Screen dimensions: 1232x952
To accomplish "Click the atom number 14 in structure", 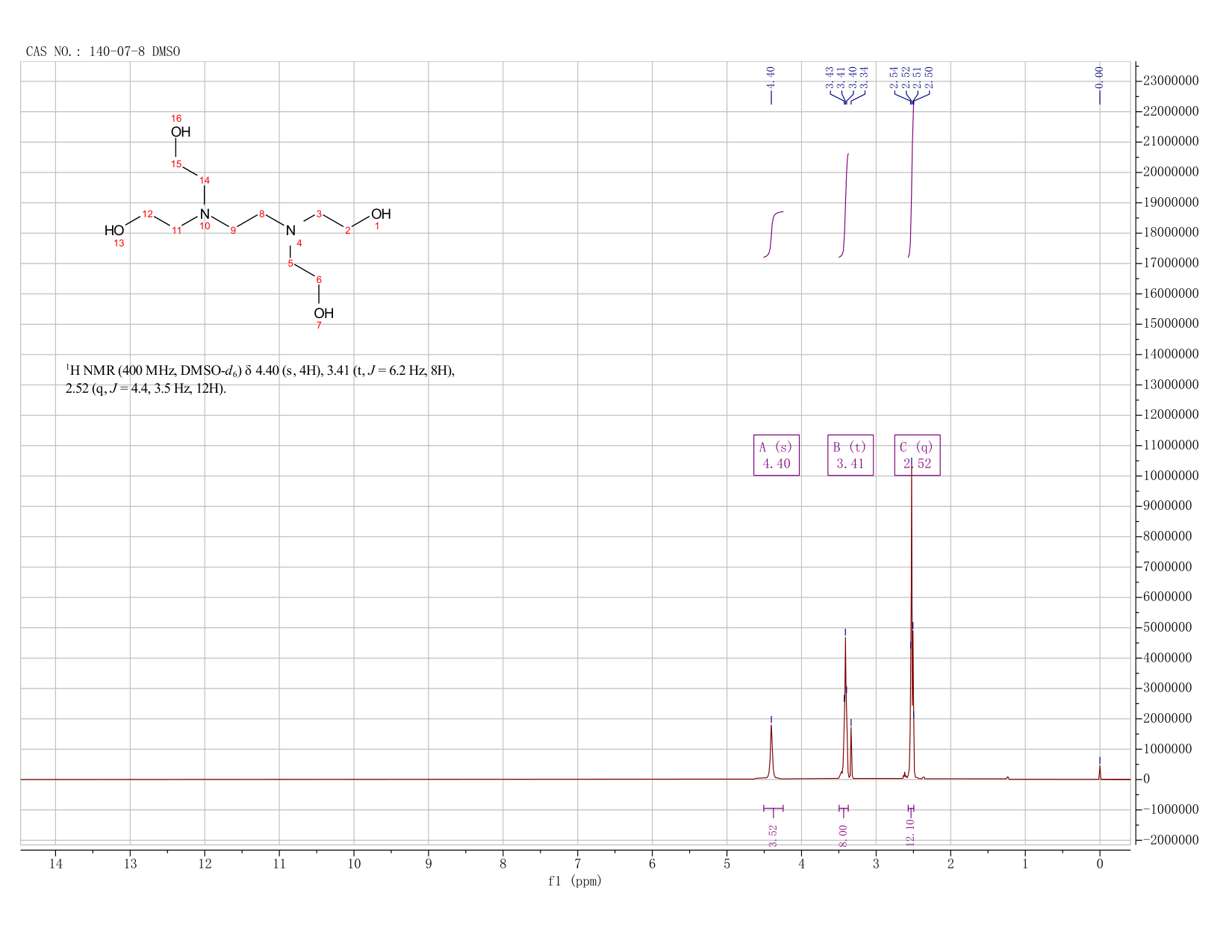I will [x=205, y=180].
